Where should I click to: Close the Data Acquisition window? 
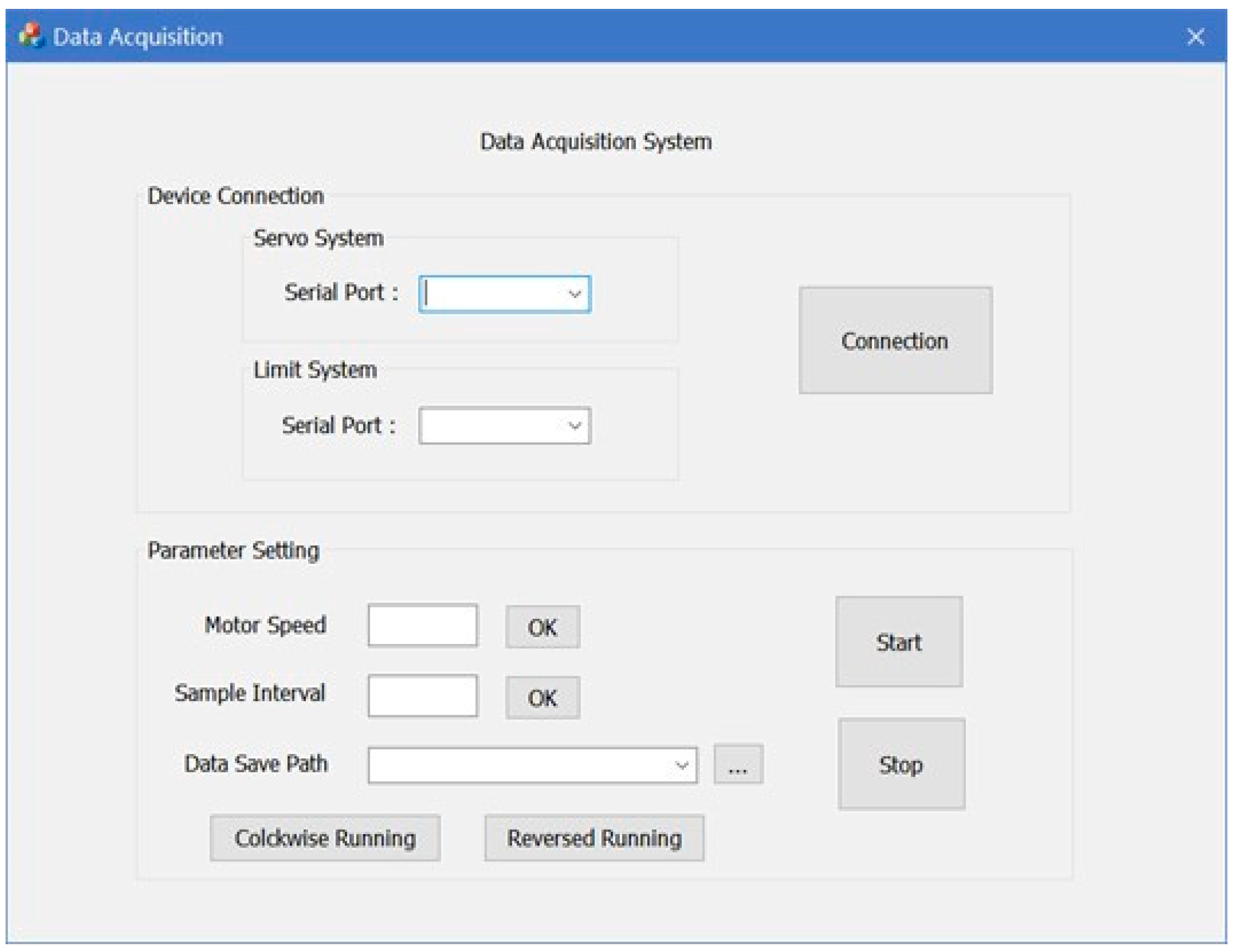click(1195, 37)
